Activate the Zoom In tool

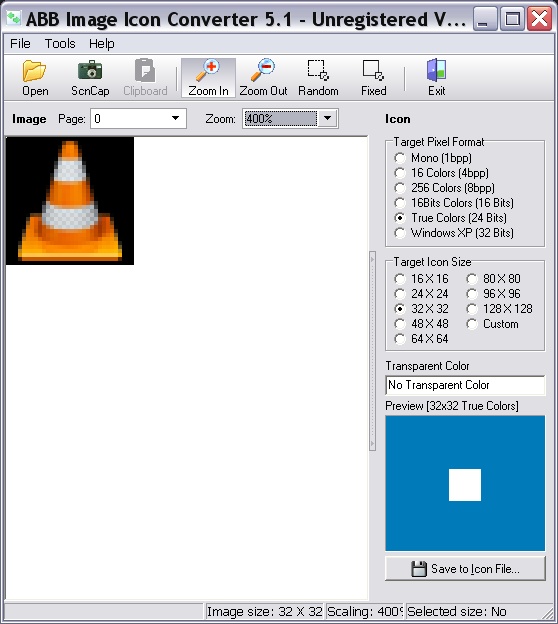[208, 78]
